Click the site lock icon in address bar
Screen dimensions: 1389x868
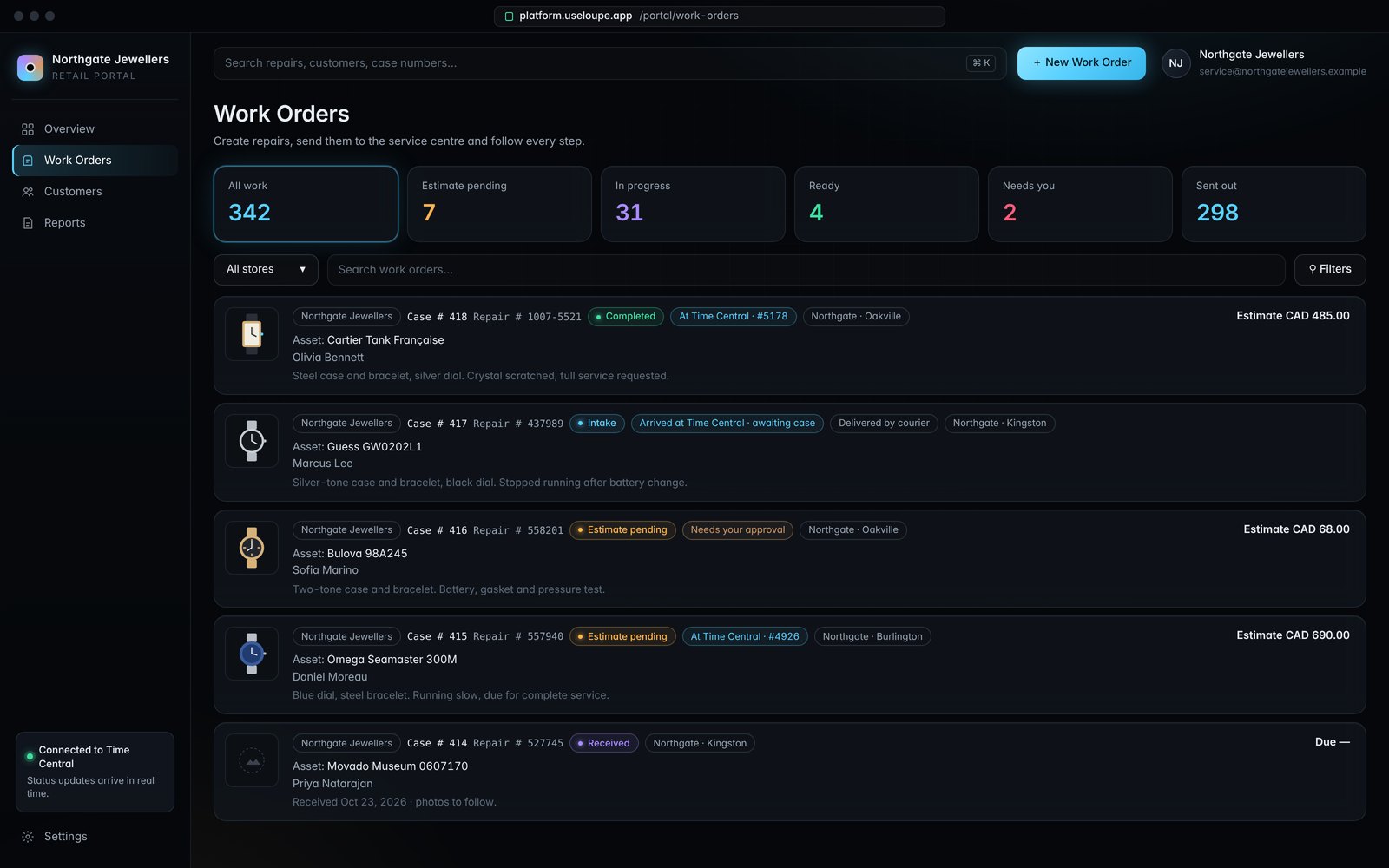pyautogui.click(x=510, y=16)
